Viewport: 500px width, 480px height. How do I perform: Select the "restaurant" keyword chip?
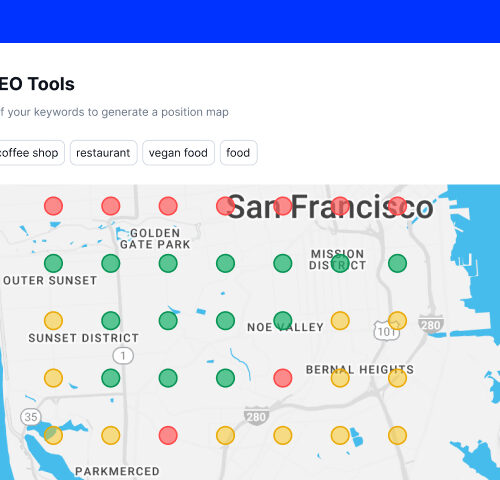tap(103, 153)
